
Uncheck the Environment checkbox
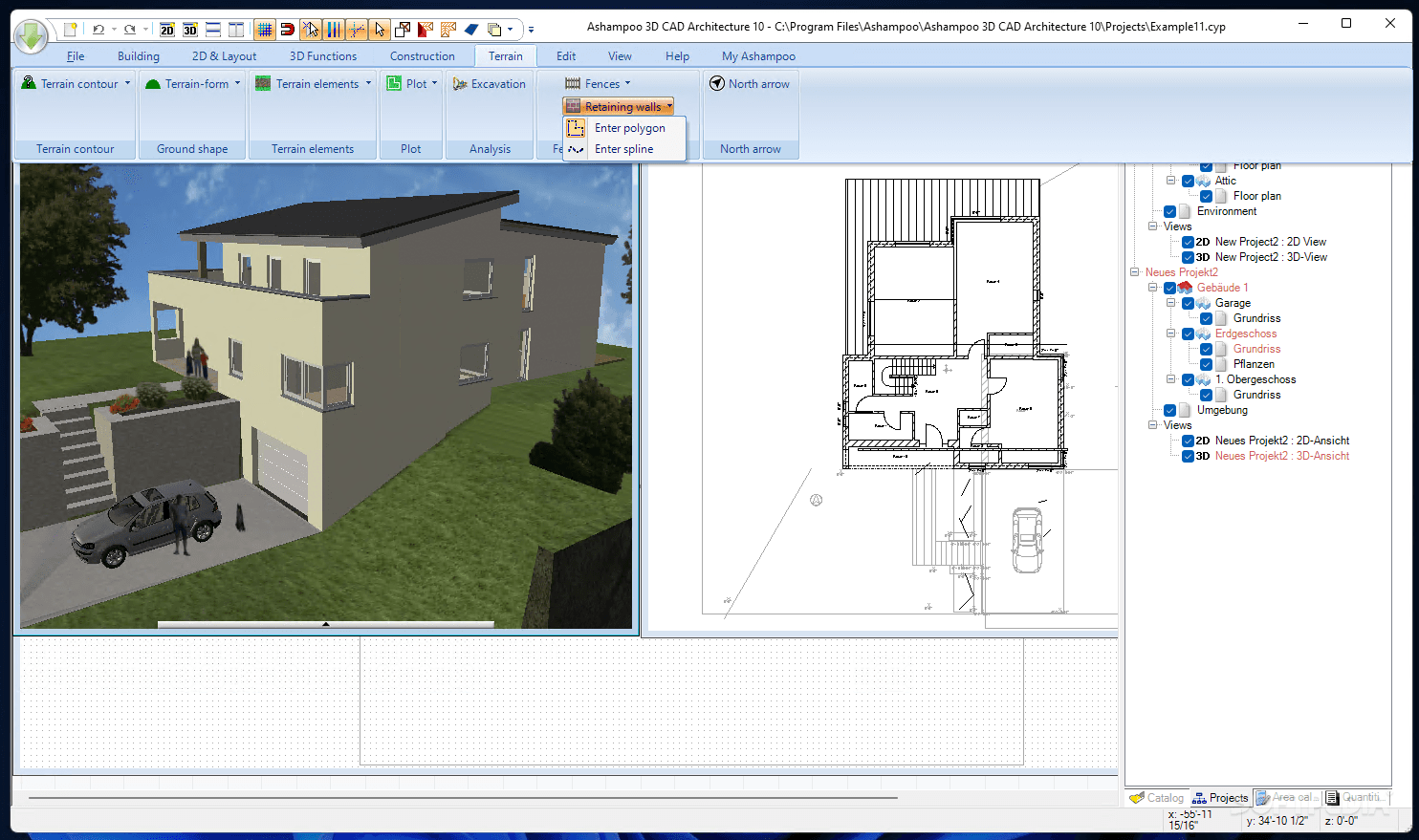1169,211
